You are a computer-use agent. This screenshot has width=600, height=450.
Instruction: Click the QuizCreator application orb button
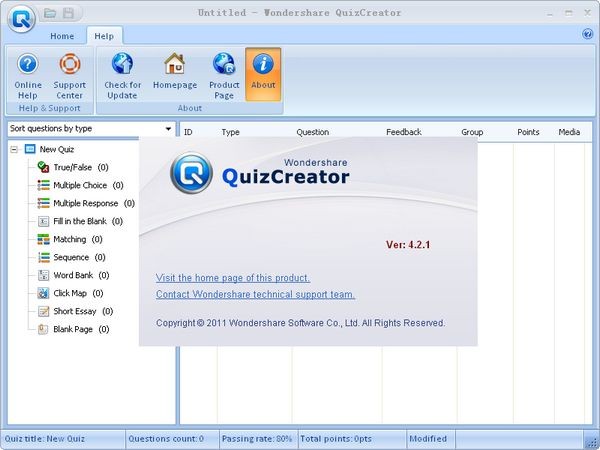pyautogui.click(x=21, y=18)
